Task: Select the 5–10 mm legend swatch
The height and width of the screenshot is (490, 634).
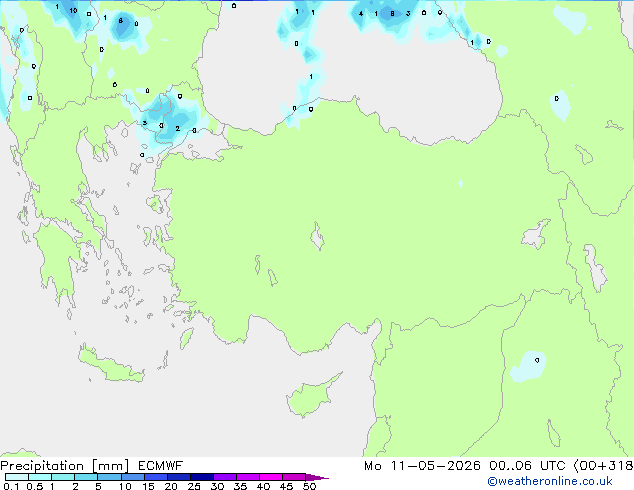Action: [109, 477]
